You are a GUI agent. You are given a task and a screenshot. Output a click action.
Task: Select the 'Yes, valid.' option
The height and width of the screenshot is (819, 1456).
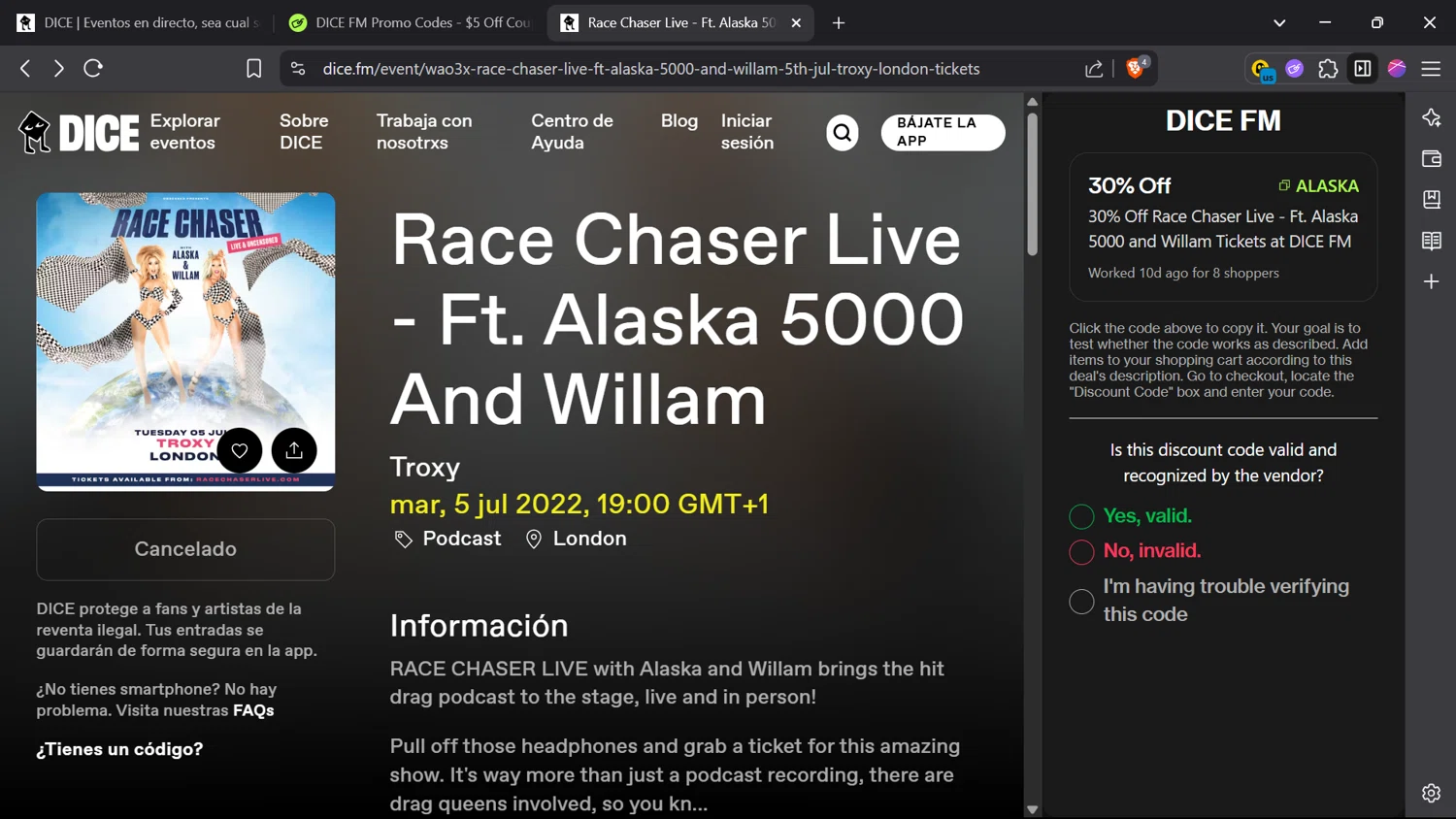[x=1081, y=516]
